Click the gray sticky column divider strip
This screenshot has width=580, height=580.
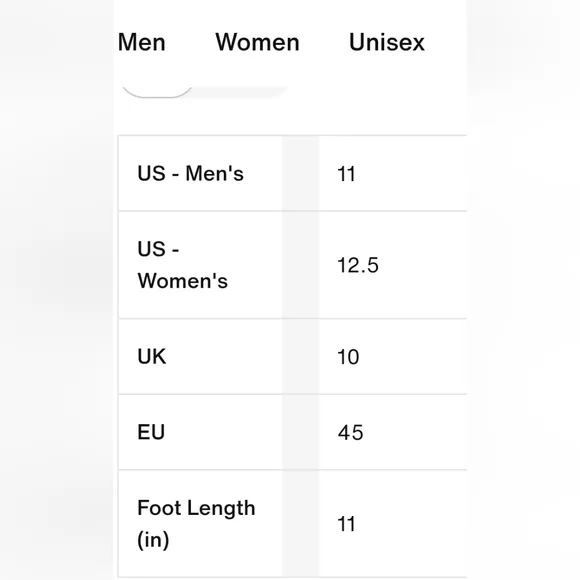pos(300,357)
